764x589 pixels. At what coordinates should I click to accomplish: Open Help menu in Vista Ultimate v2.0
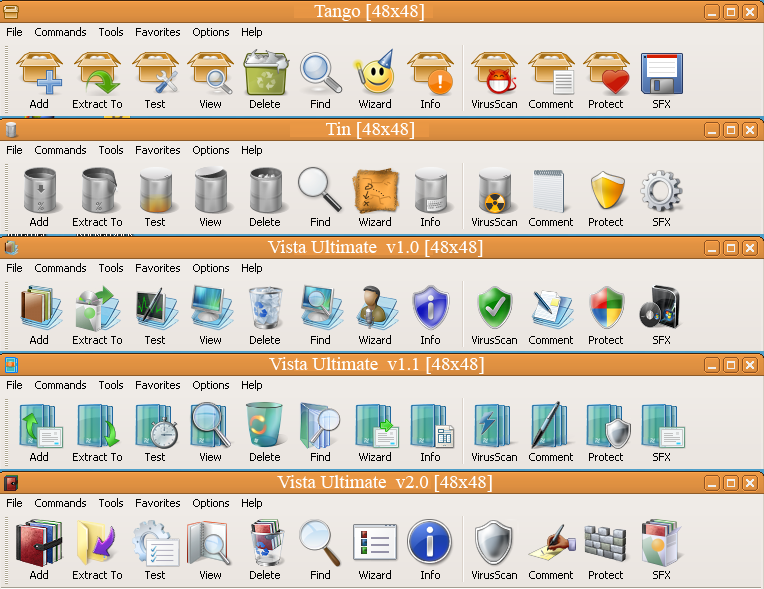coord(252,503)
